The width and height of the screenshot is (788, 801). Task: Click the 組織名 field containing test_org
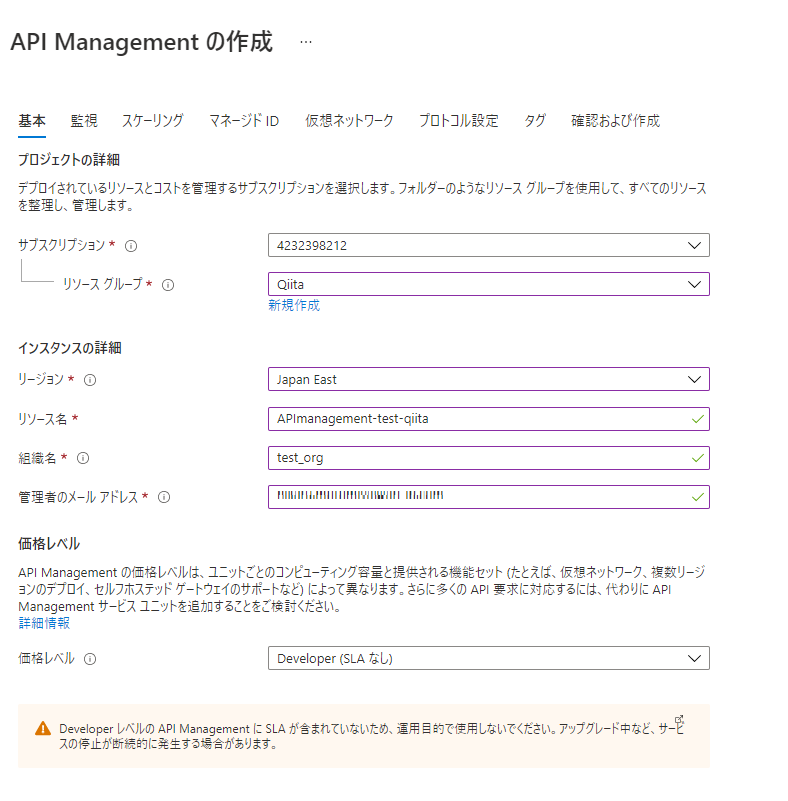(489, 458)
